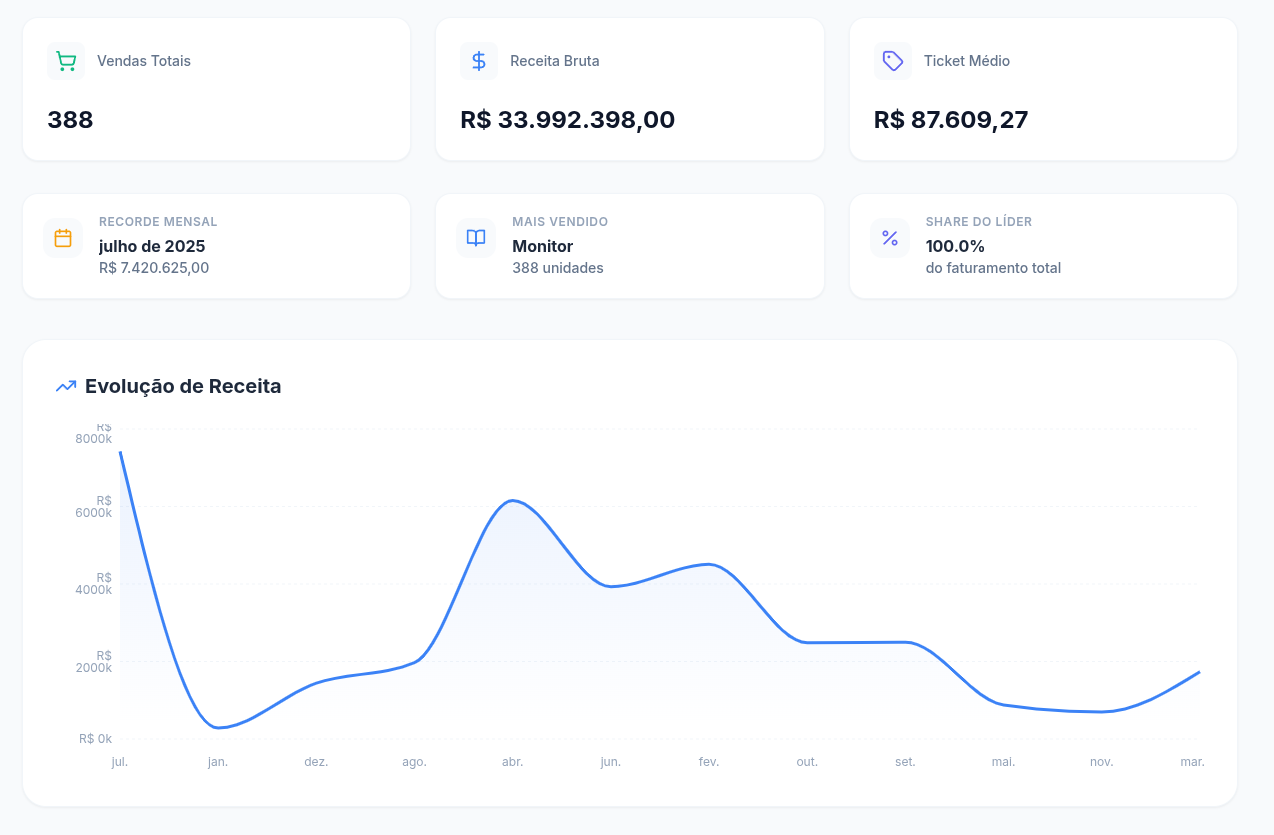Click the 388 total sales value
The height and width of the screenshot is (835, 1274).
70,120
